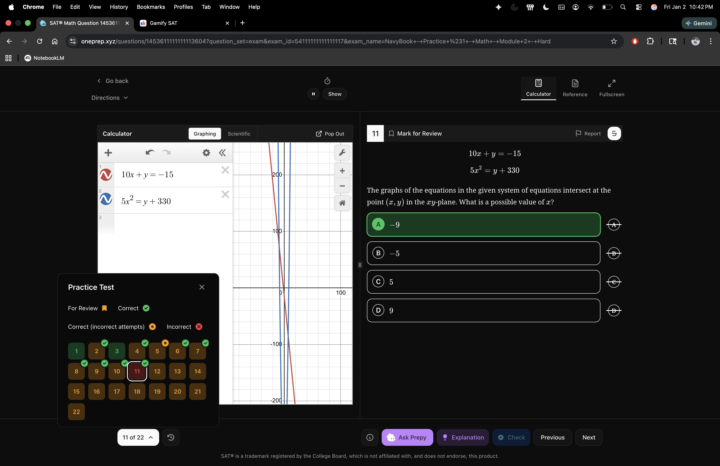
Task: Click the undo arrow in the calculator
Action: 149,153
